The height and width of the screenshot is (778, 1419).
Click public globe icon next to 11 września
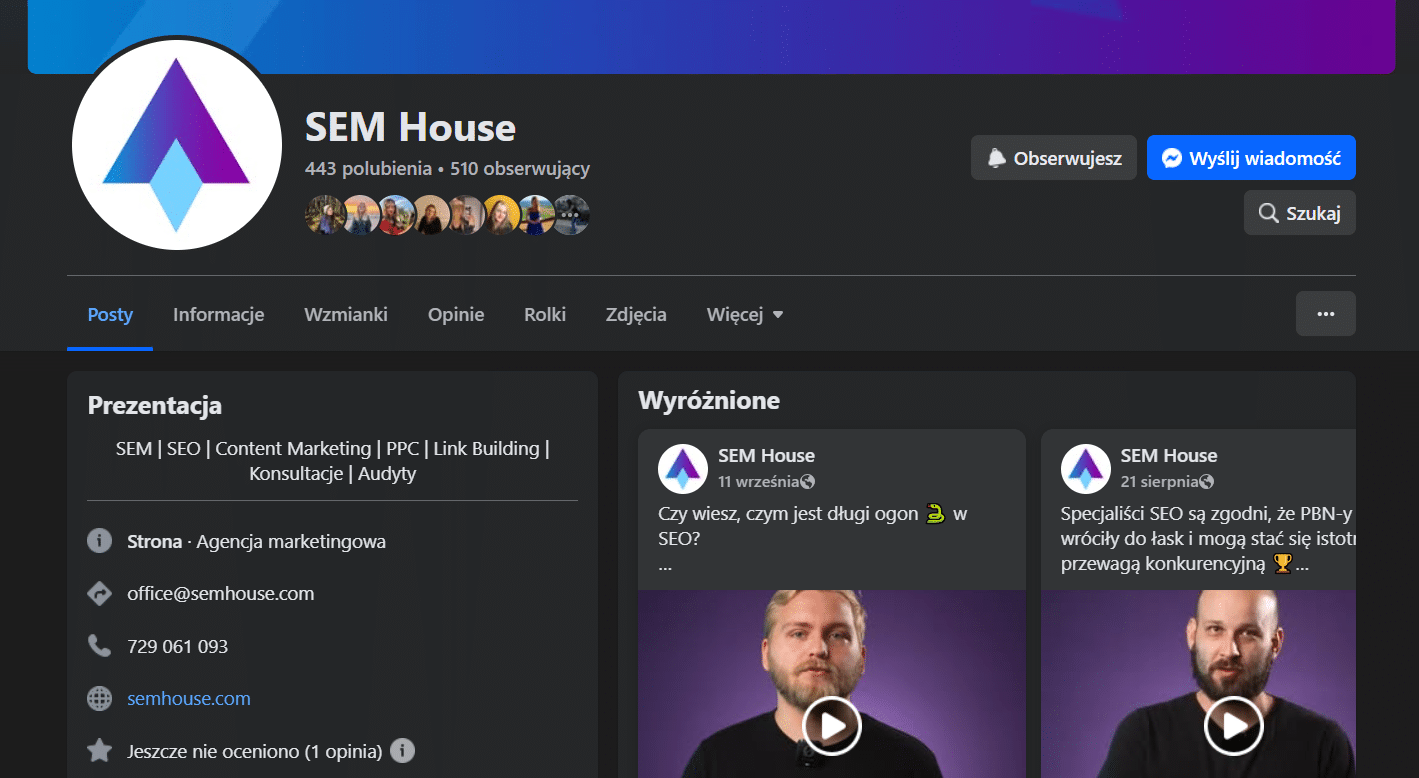[x=808, y=481]
